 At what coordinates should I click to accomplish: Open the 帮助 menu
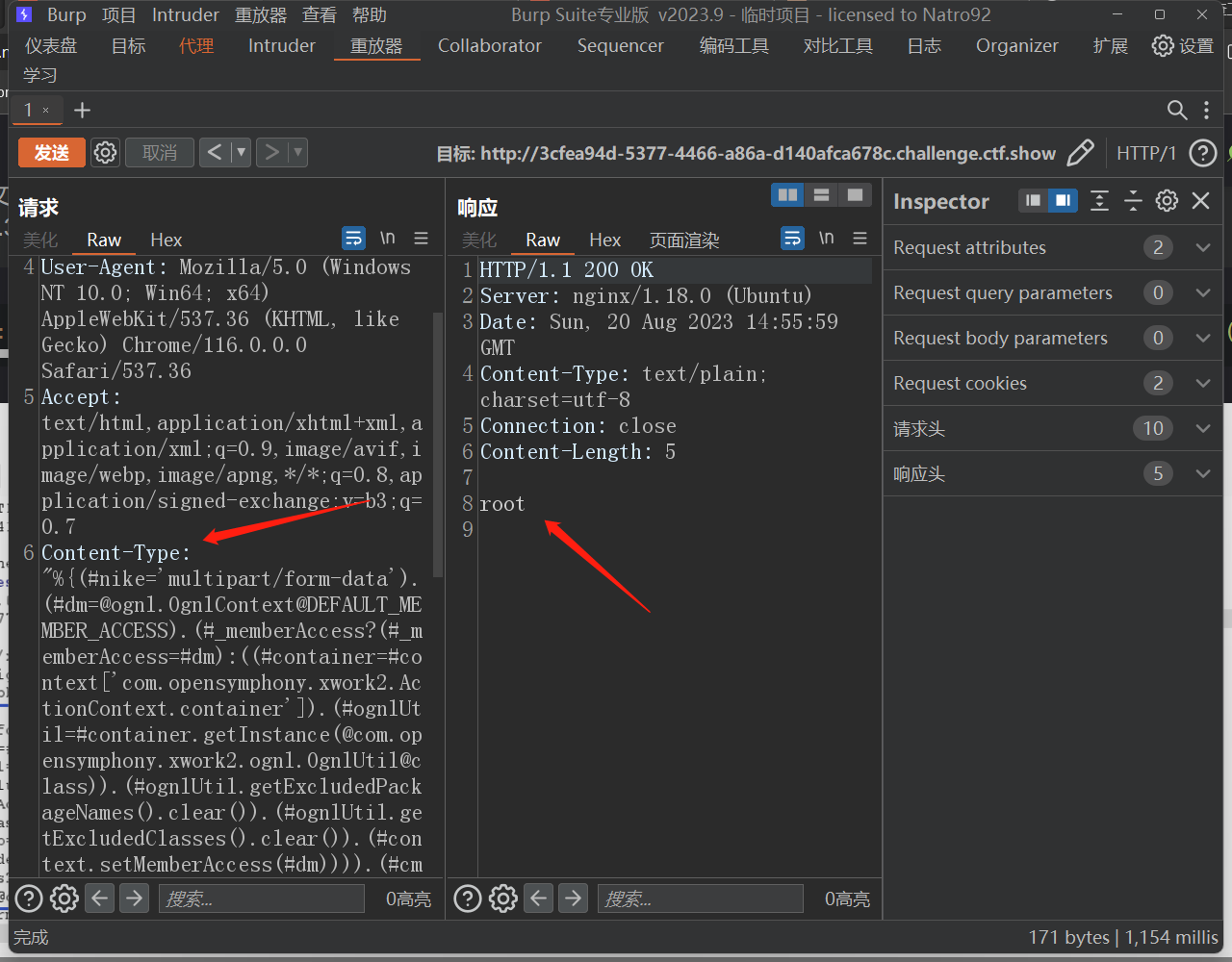370,15
